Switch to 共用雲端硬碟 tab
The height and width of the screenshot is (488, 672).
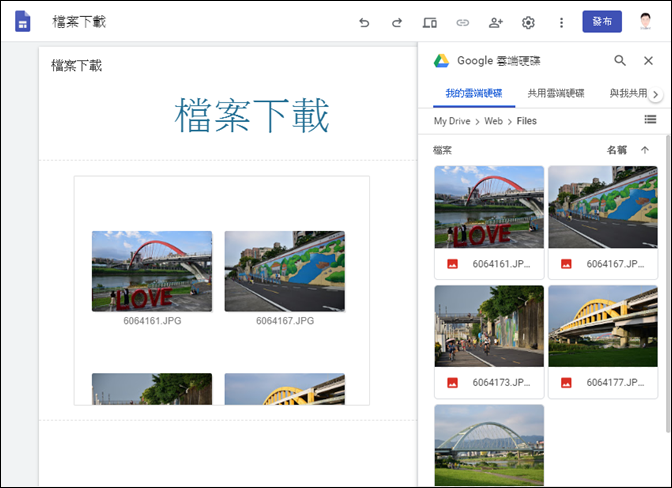coord(555,93)
